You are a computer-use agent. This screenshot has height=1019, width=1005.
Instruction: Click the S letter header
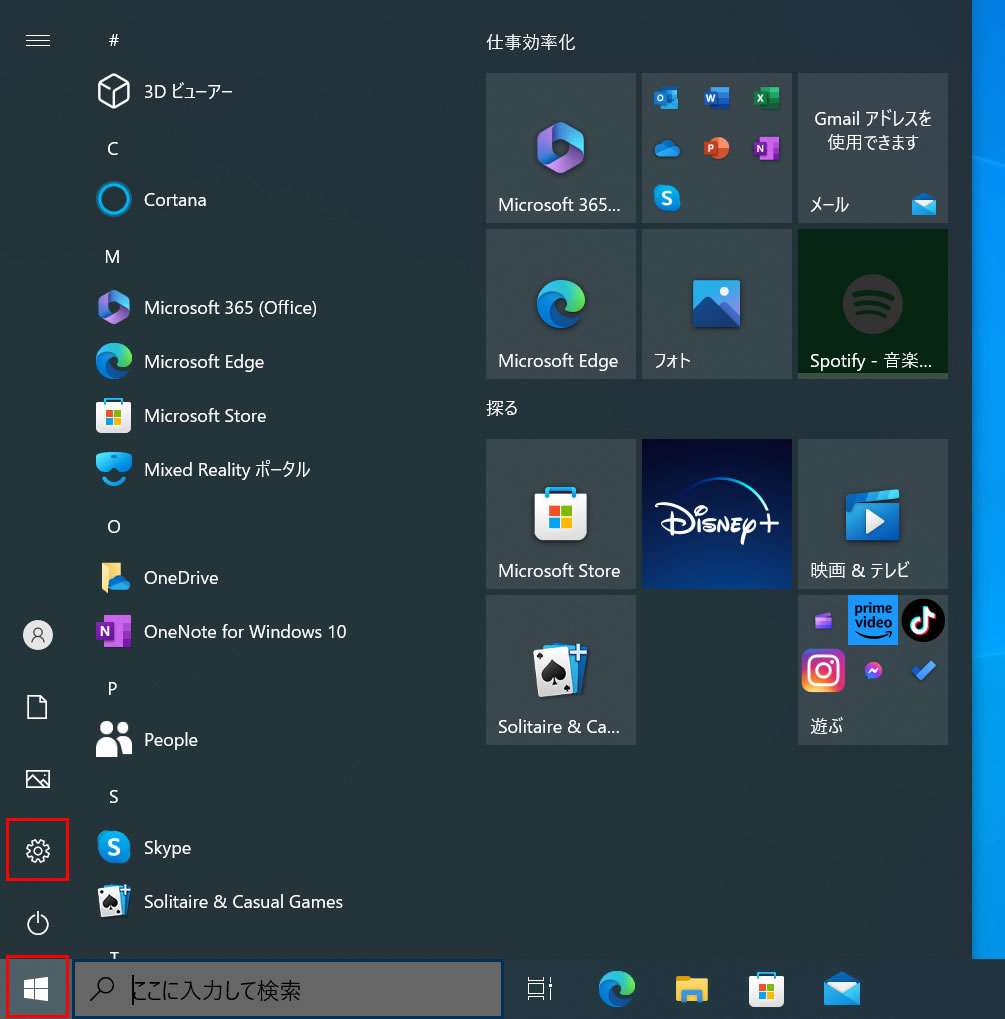(x=113, y=797)
